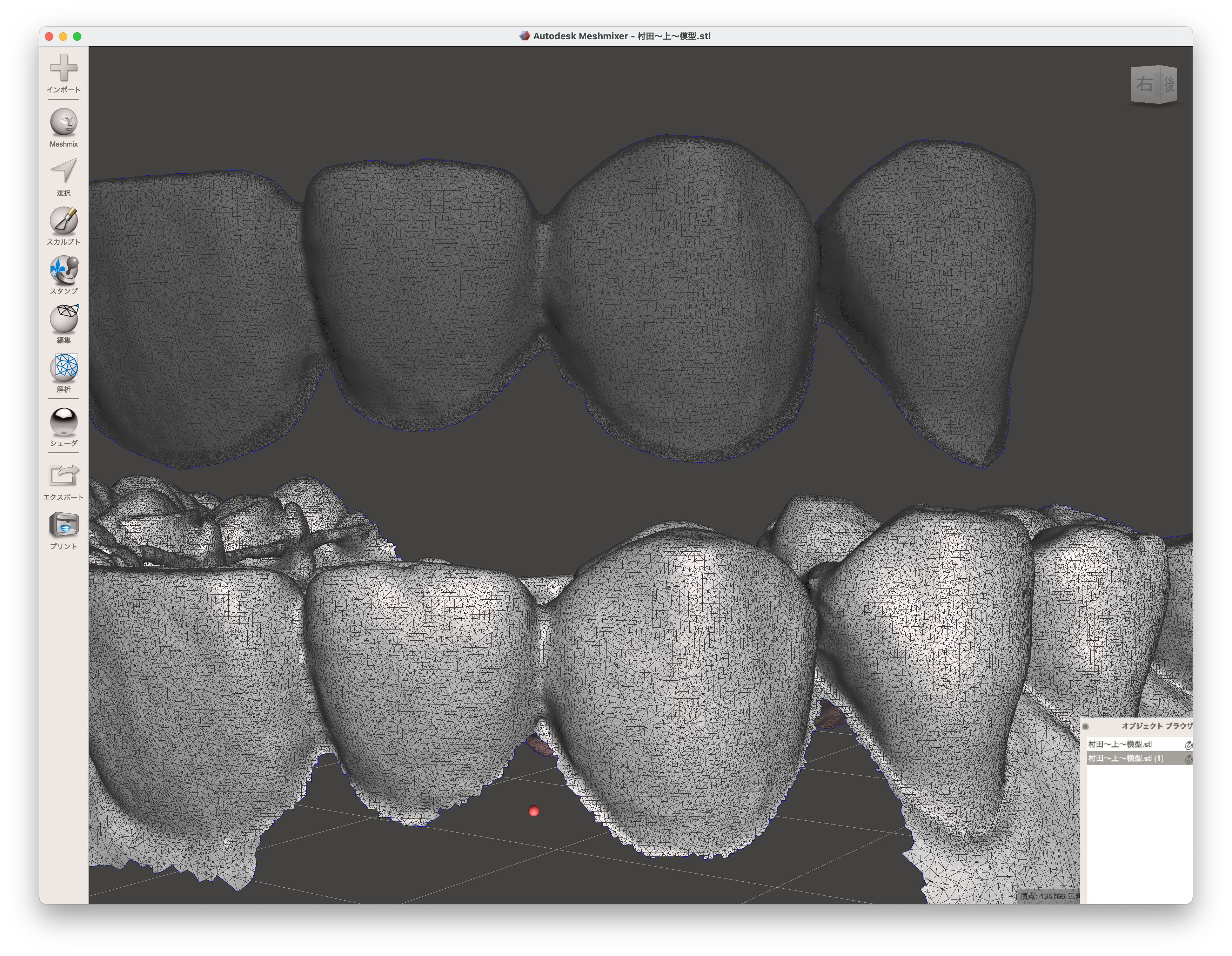Select 村田〜上〜模型.stl in object browser
Viewport: 1232px width, 956px height.
(1120, 745)
